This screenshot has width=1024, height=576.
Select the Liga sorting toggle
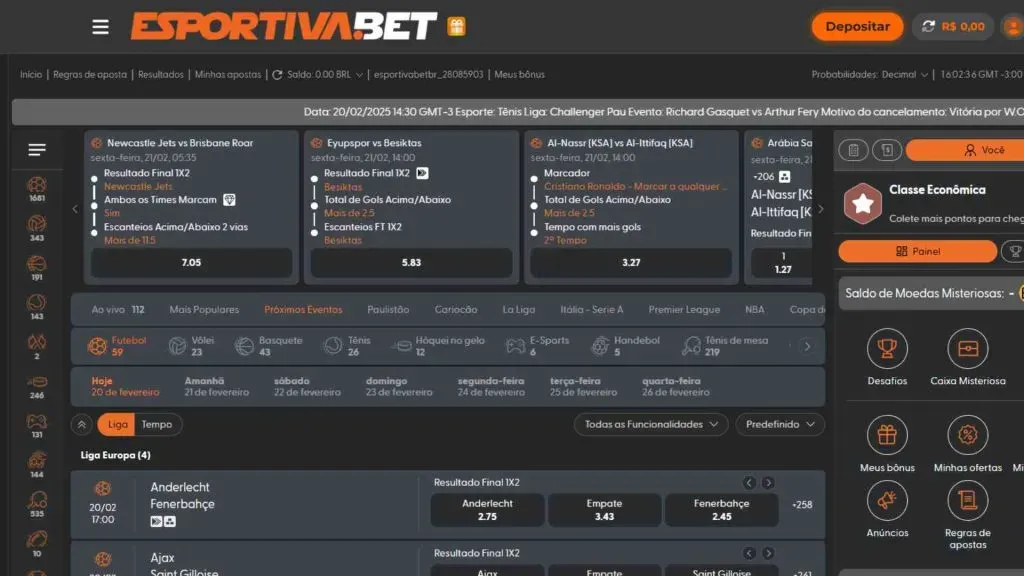click(118, 424)
